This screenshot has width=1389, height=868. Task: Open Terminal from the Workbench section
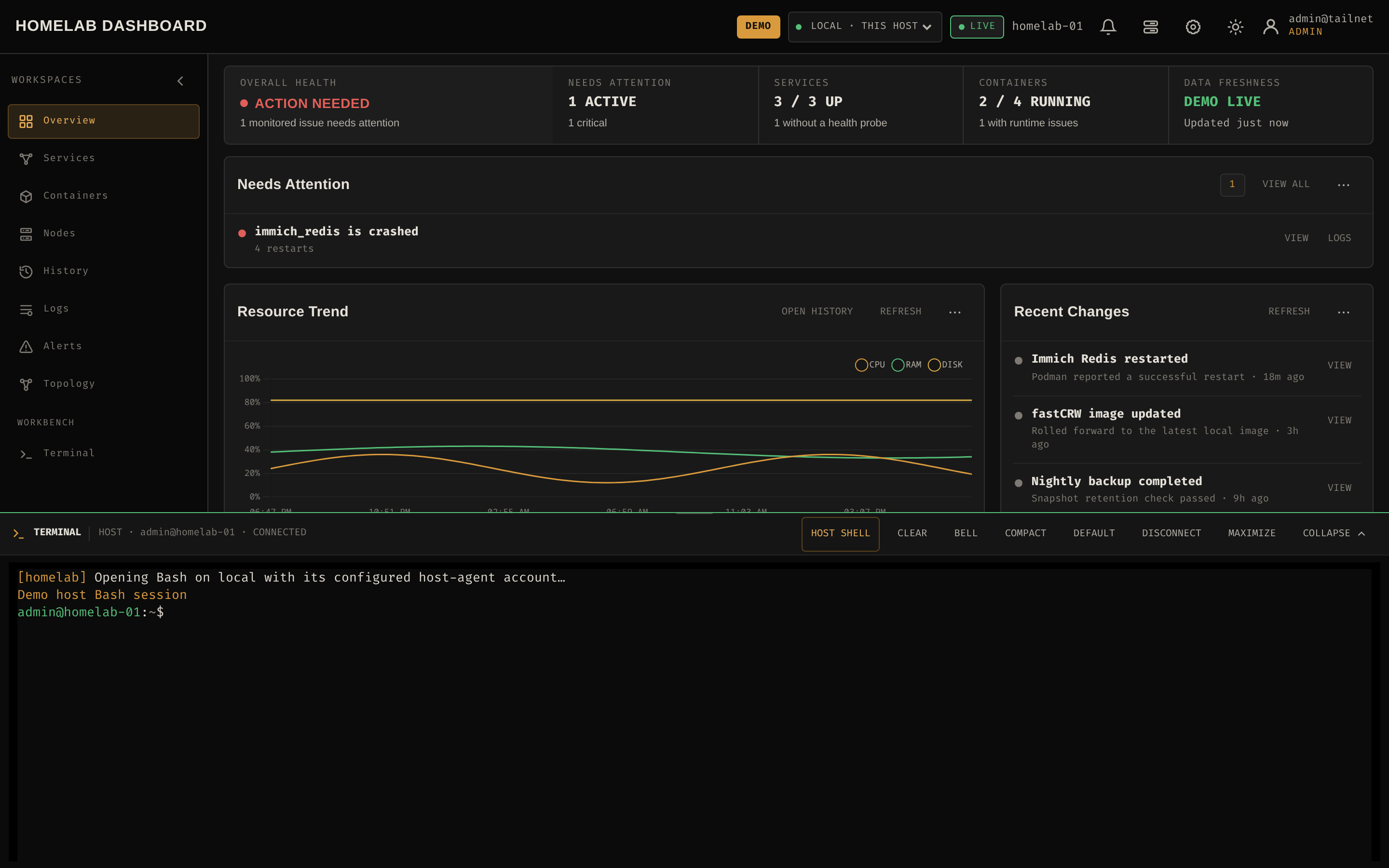coord(103,453)
